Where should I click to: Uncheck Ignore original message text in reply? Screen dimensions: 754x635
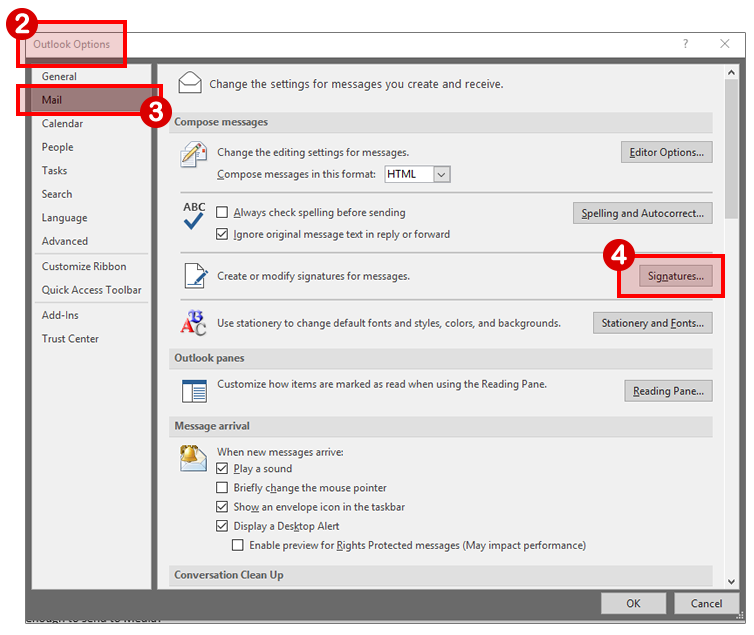pyautogui.click(x=222, y=234)
